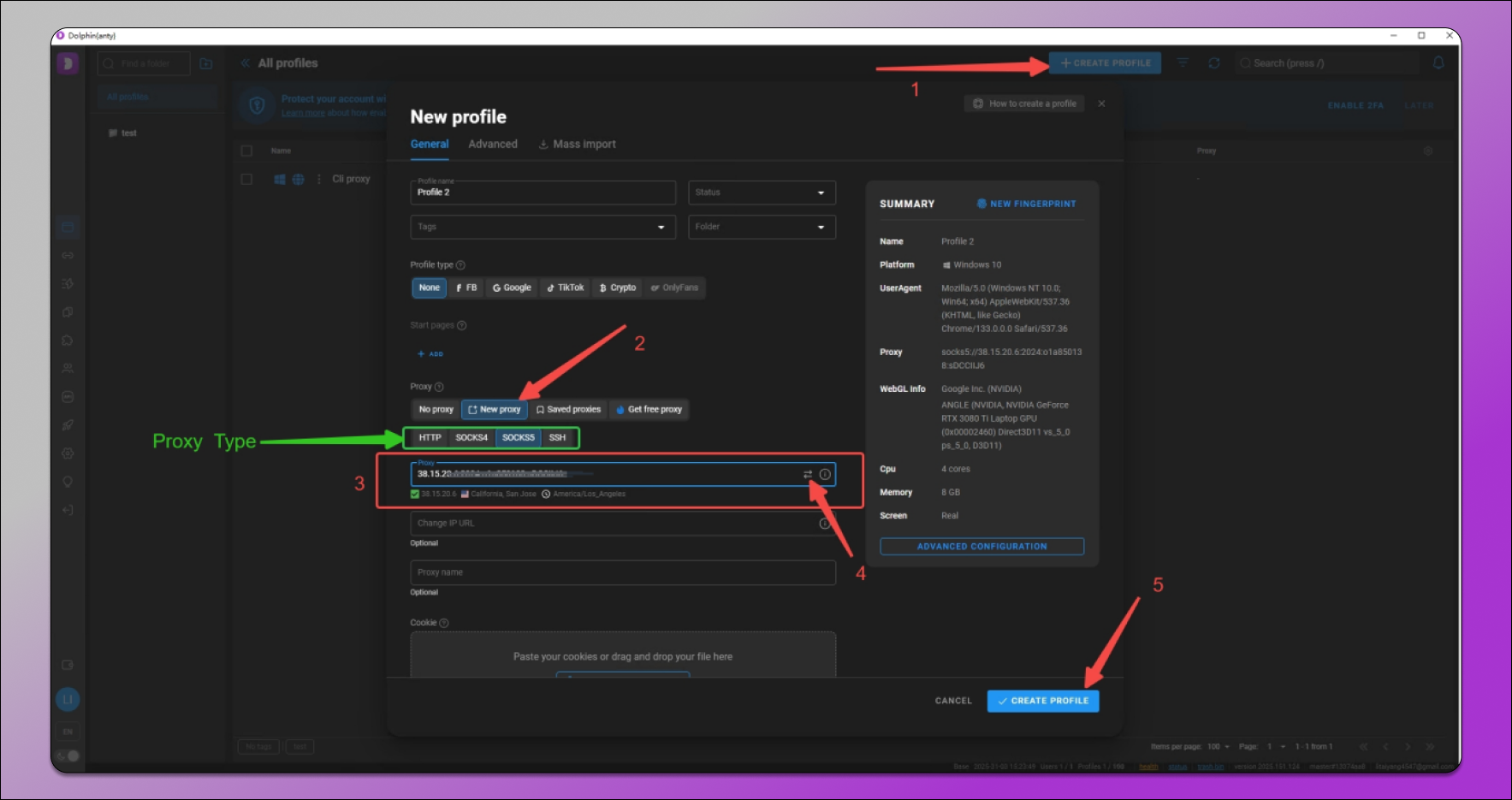Choose the HTTP proxy type
1512x800 pixels.
coord(430,437)
